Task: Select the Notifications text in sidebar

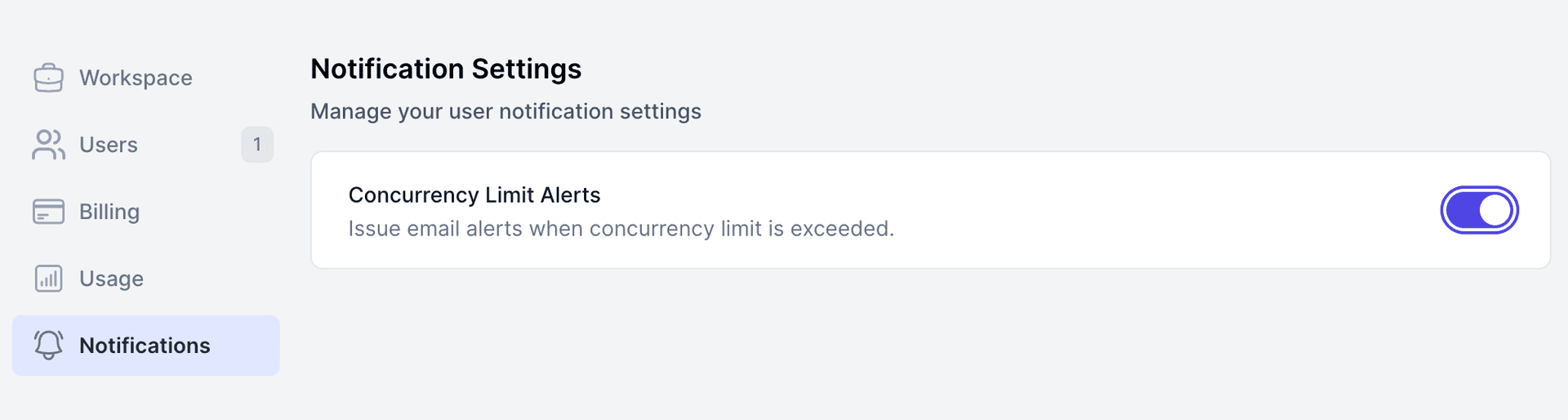Action: coord(145,346)
